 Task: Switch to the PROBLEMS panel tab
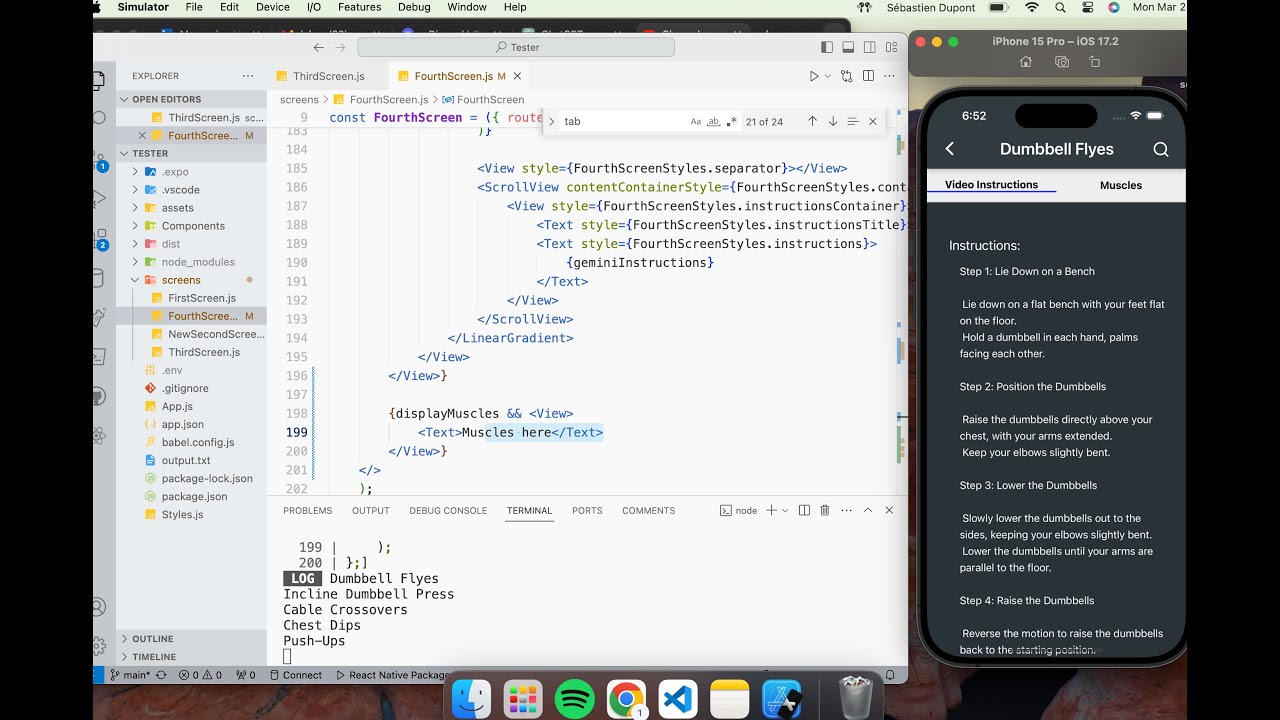click(x=307, y=510)
